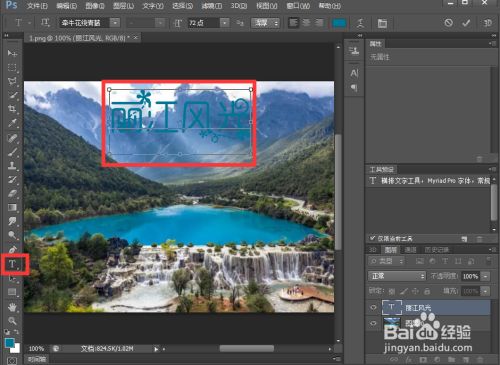
Task: Toggle lock image pixels
Action: pos(404,291)
